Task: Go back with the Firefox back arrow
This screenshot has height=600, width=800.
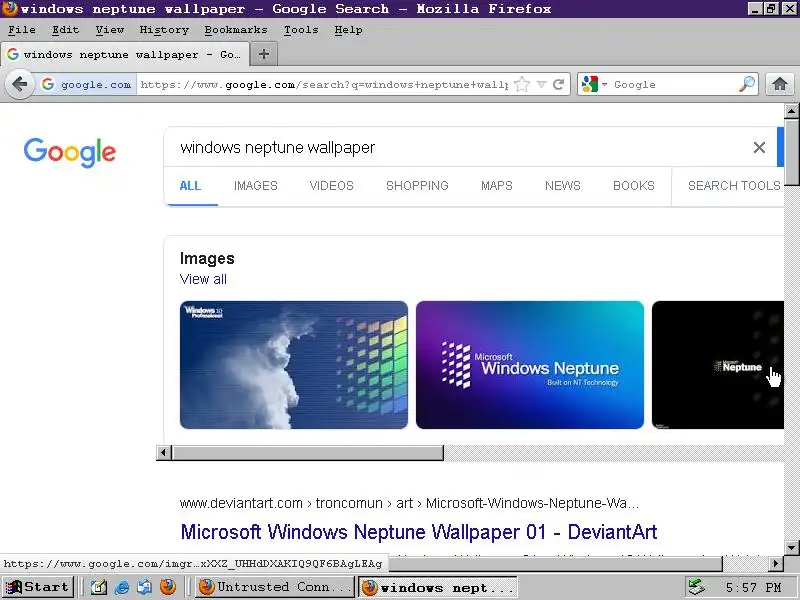Action: [20, 84]
